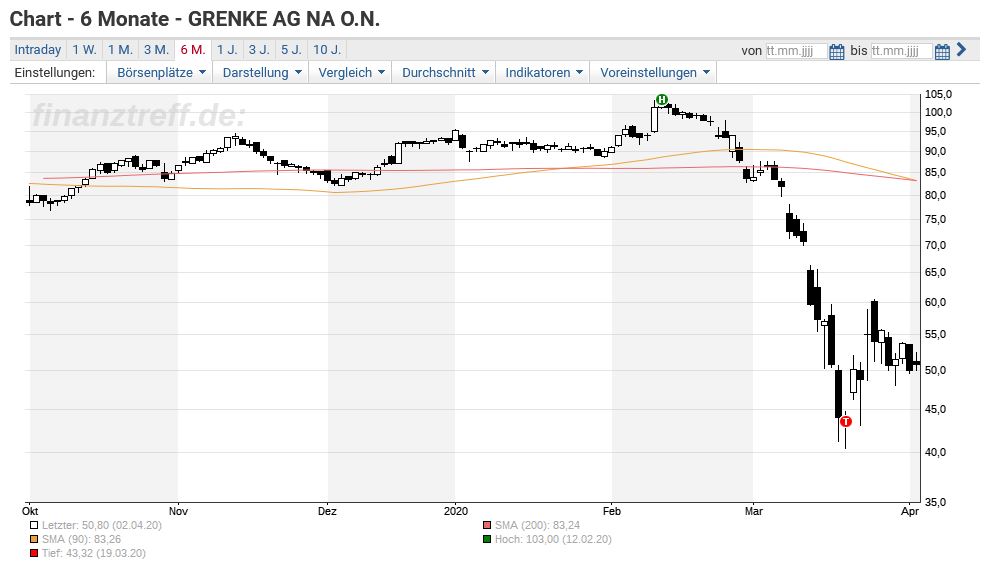Click the 'Mar' x-axis label

click(753, 511)
